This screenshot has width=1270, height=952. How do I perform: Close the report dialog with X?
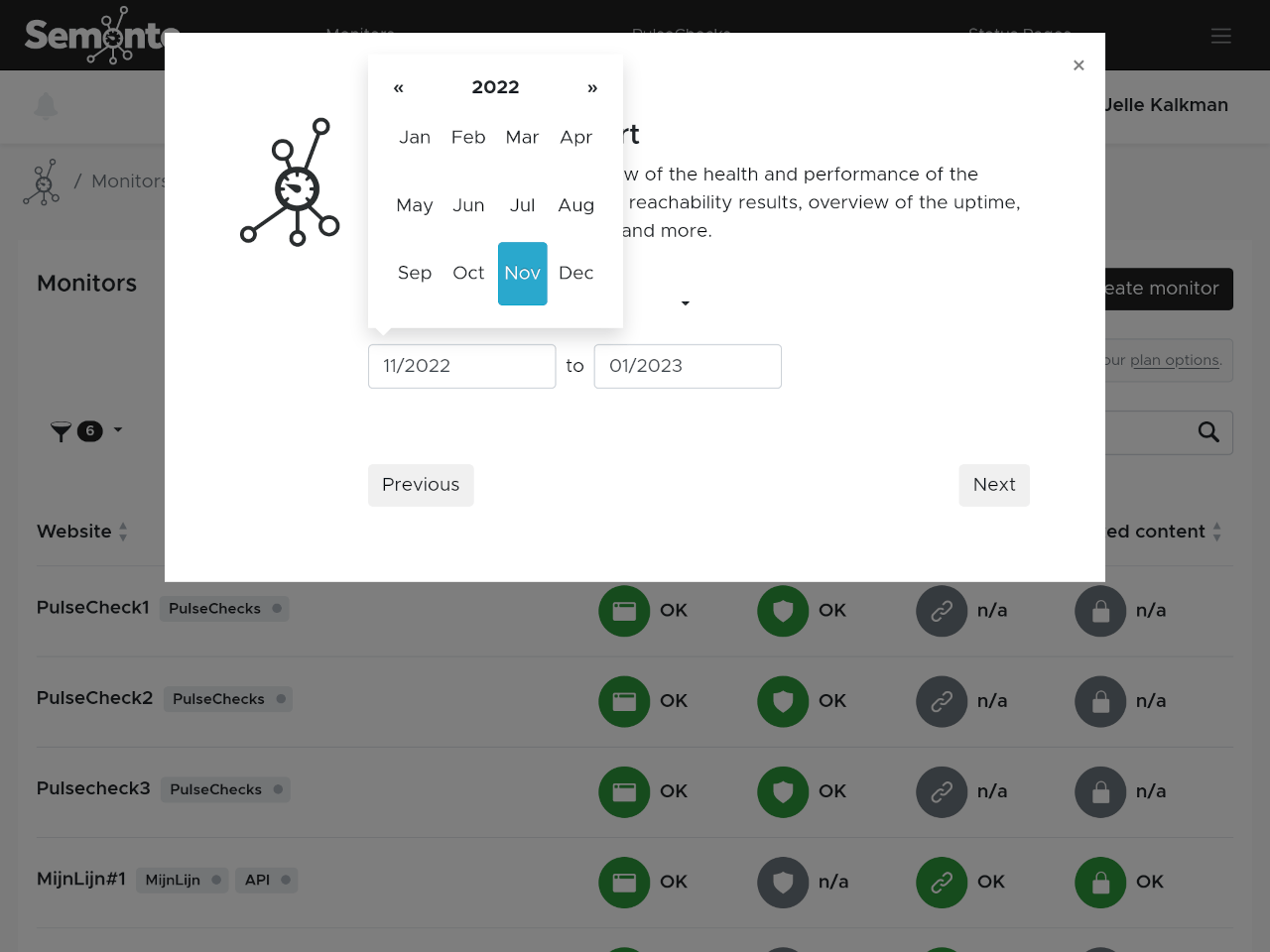tap(1079, 65)
